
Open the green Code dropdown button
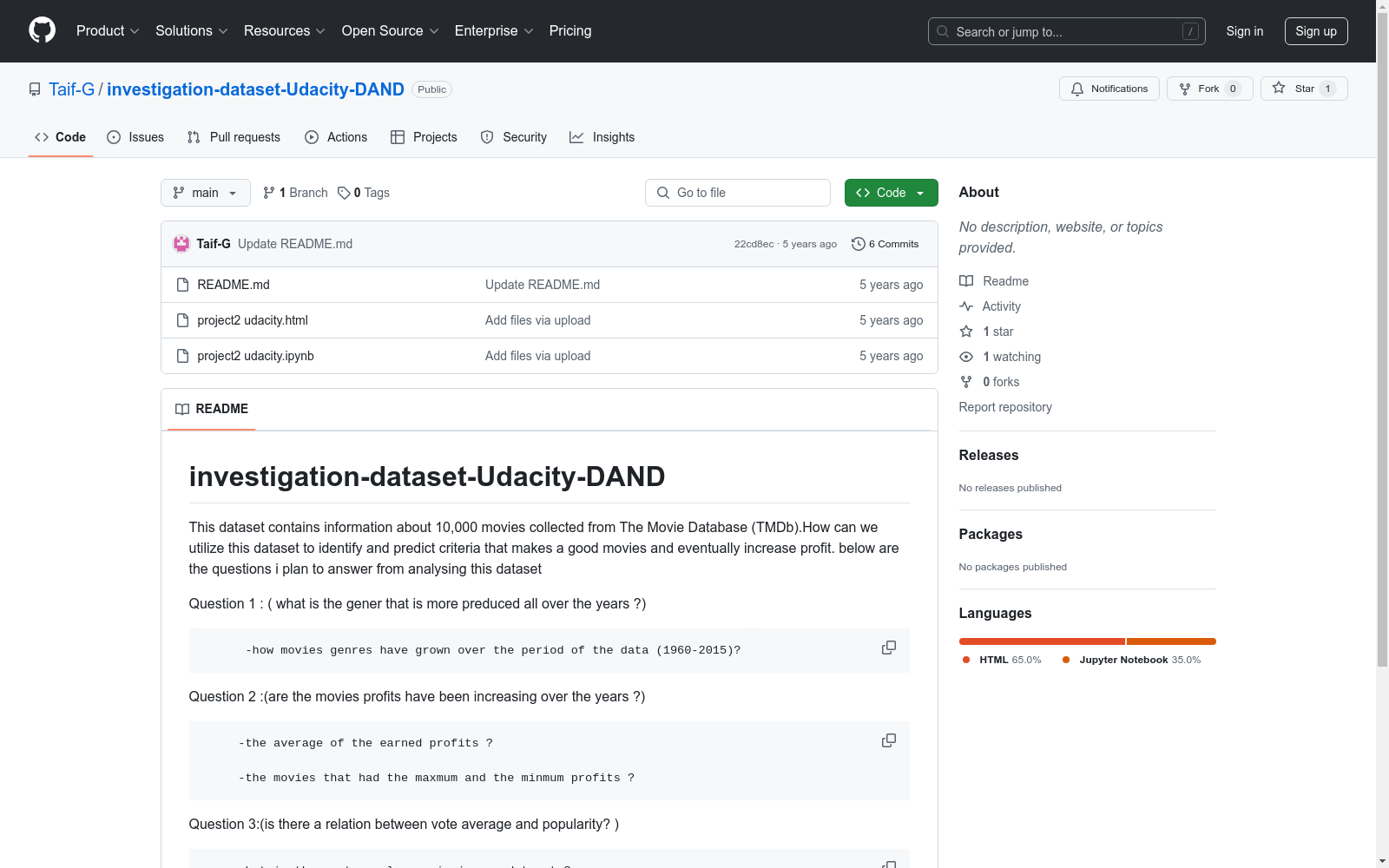892,193
